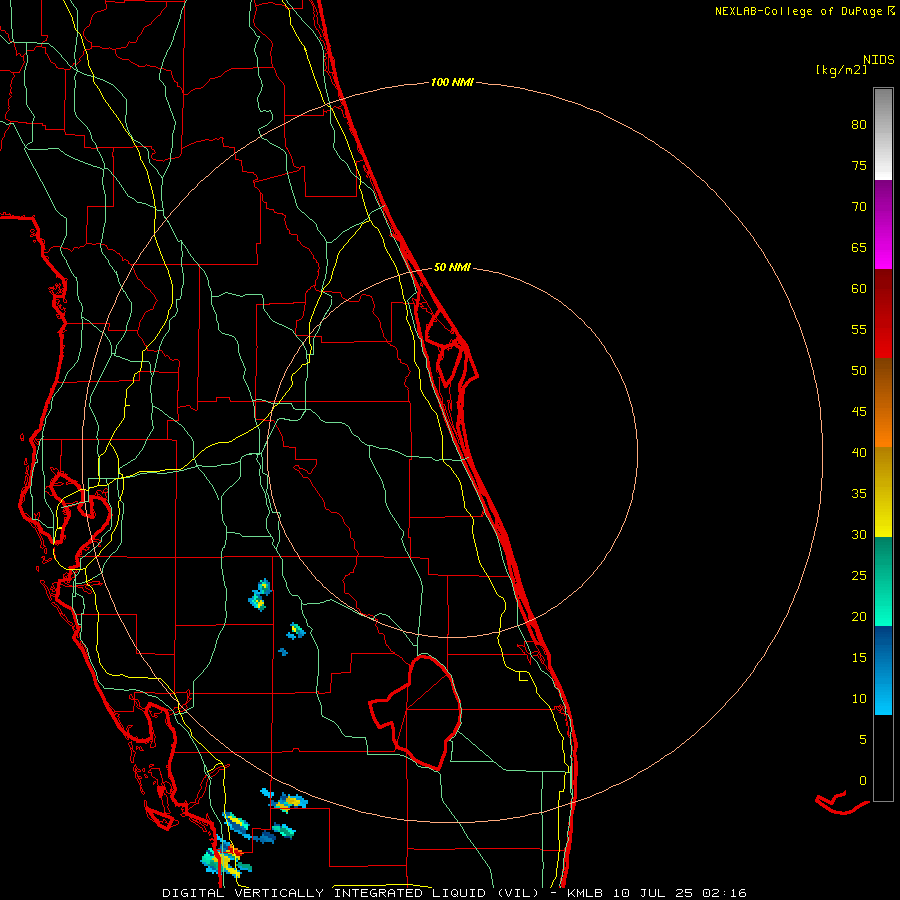The image size is (900, 900).
Task: Click the 80 value on the color scale
Action: [859, 125]
